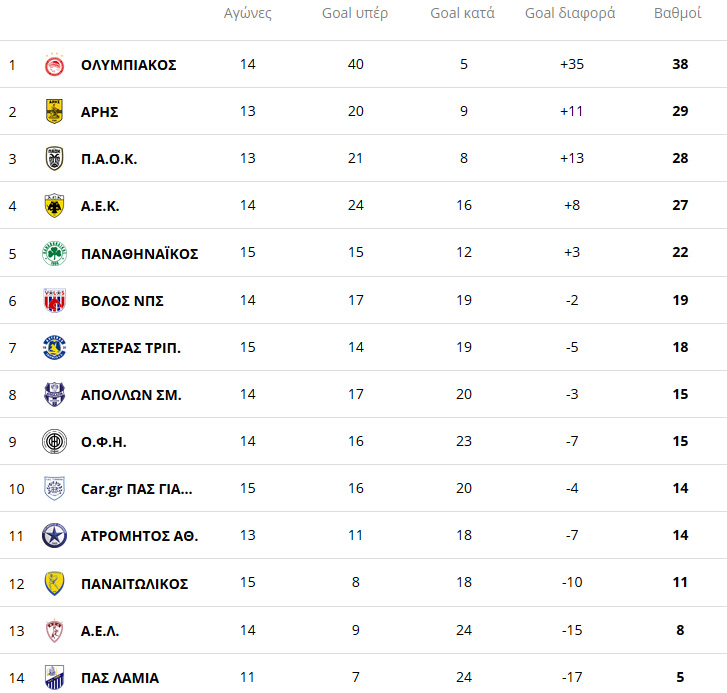The height and width of the screenshot is (693, 727).
Task: Select the Αγώνες column header
Action: pos(248,13)
